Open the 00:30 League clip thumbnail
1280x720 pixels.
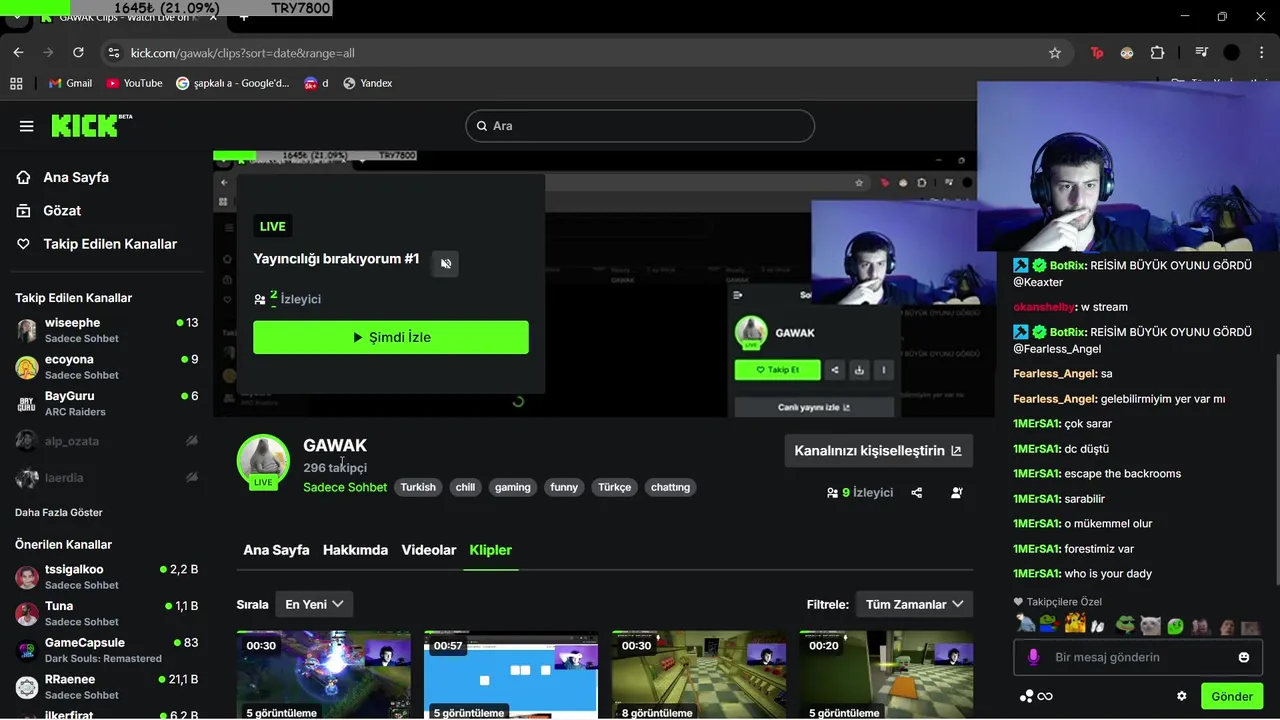[324, 675]
